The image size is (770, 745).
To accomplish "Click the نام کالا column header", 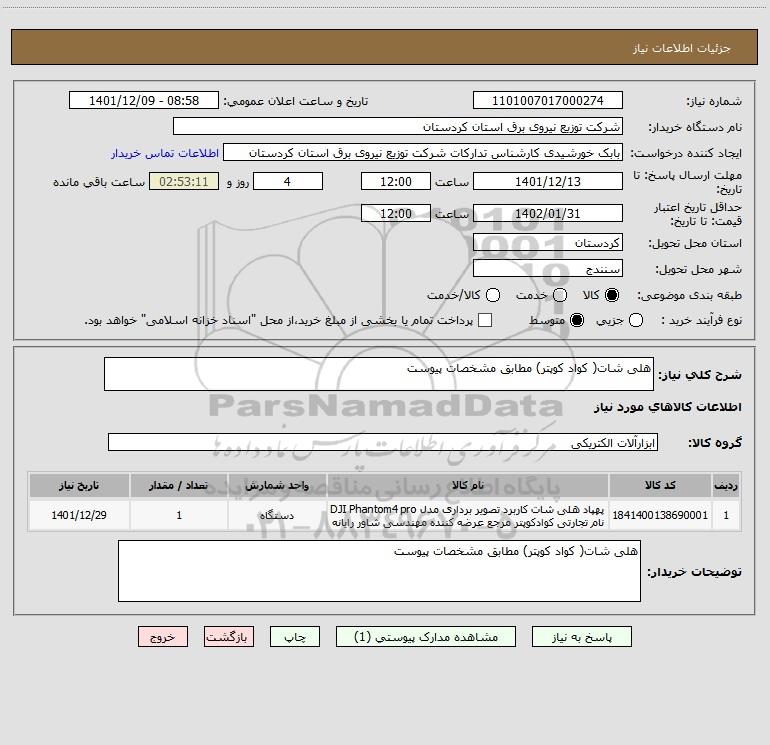I will pos(468,485).
